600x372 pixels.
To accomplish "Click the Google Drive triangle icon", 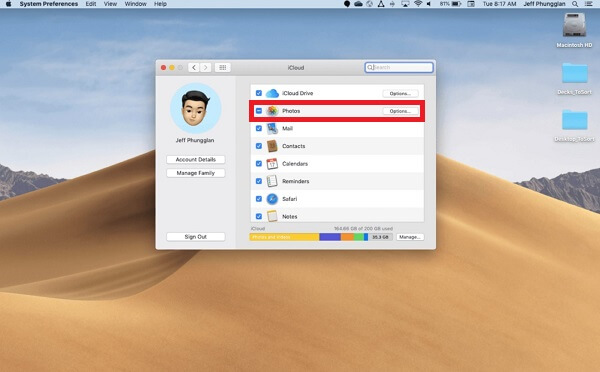I will point(381,4).
